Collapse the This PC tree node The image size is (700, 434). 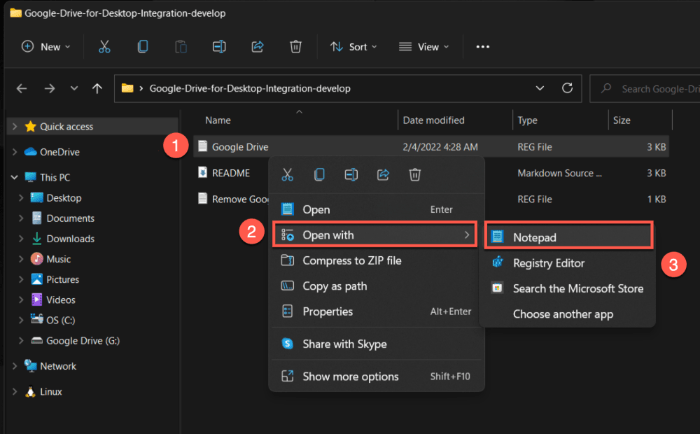(14, 177)
